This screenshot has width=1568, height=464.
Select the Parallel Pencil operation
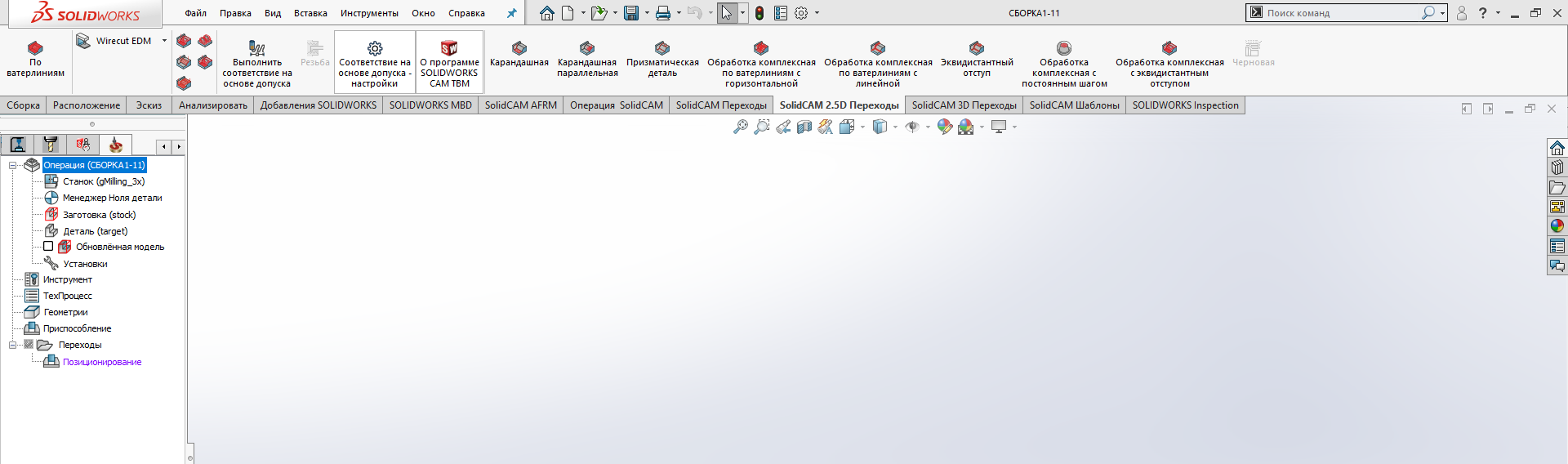click(x=587, y=59)
